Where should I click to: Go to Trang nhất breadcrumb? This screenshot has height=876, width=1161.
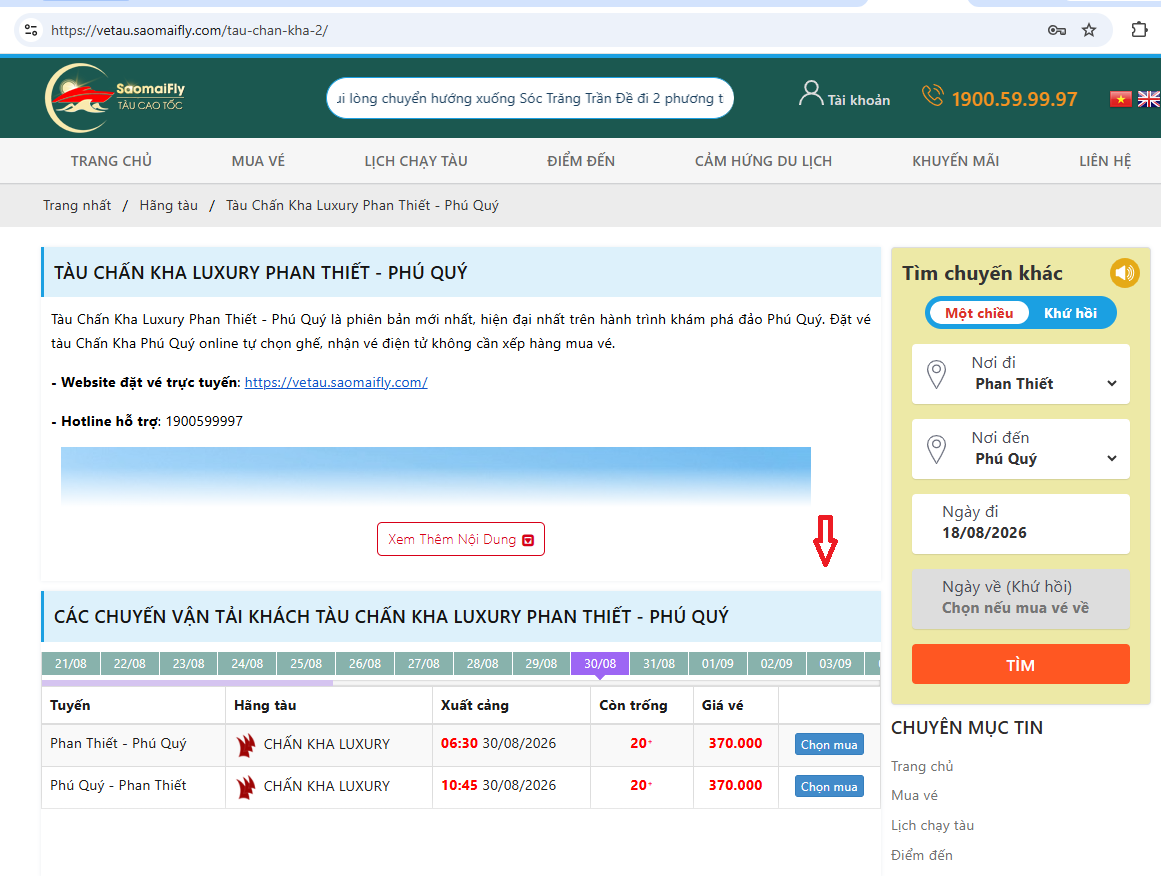[77, 205]
